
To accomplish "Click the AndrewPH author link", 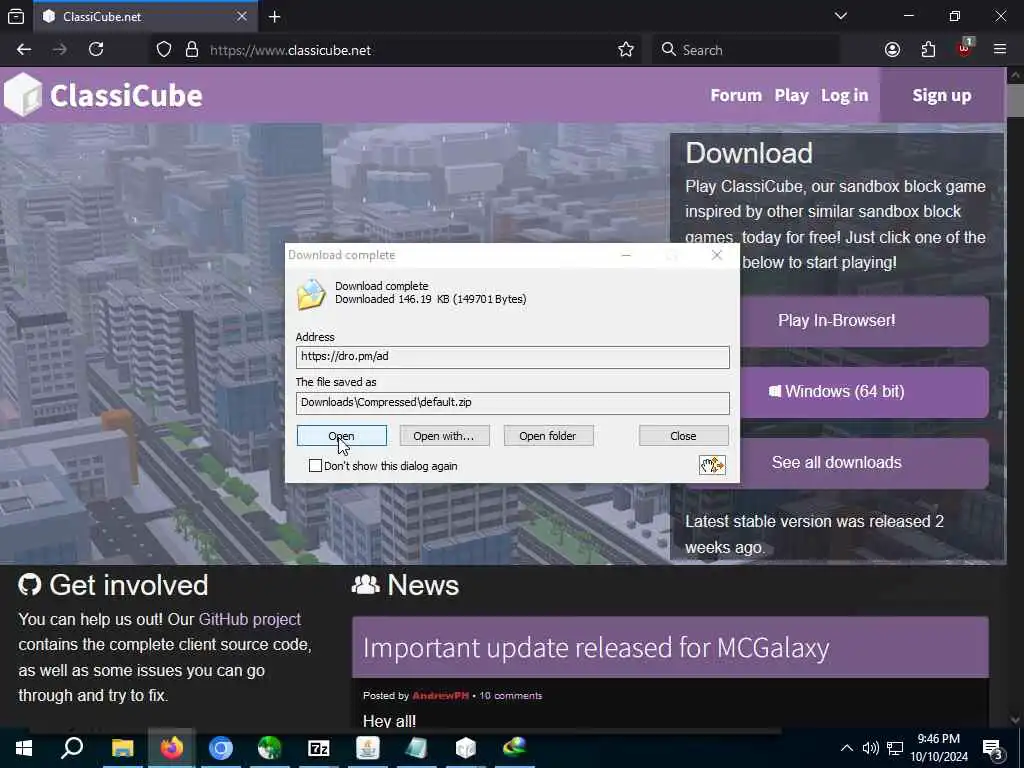I will [440, 696].
